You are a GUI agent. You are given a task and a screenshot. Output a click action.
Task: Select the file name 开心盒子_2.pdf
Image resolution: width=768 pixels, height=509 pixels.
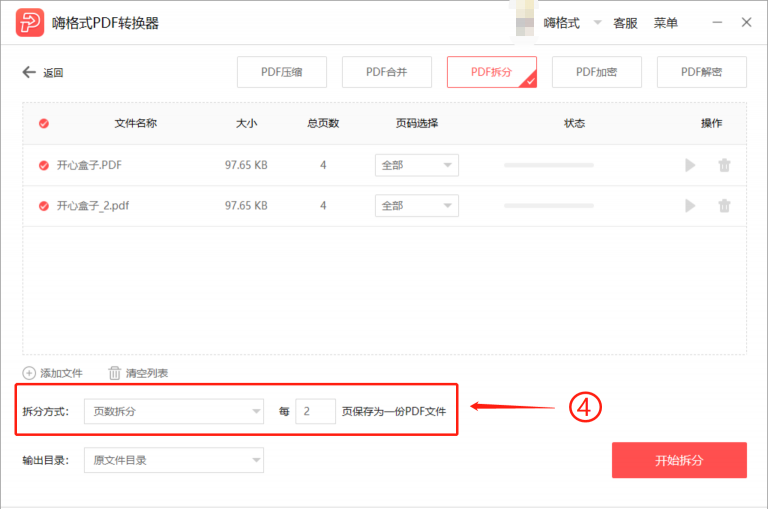(93, 206)
